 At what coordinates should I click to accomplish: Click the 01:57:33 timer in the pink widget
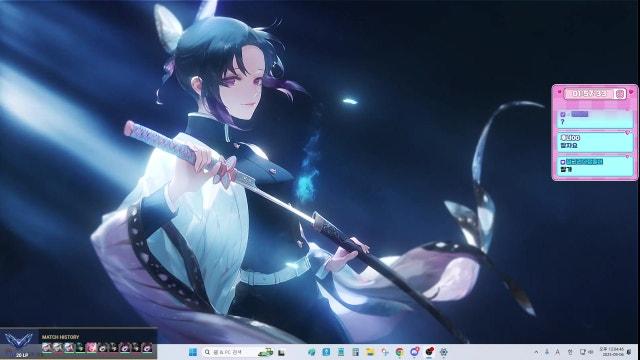588,93
